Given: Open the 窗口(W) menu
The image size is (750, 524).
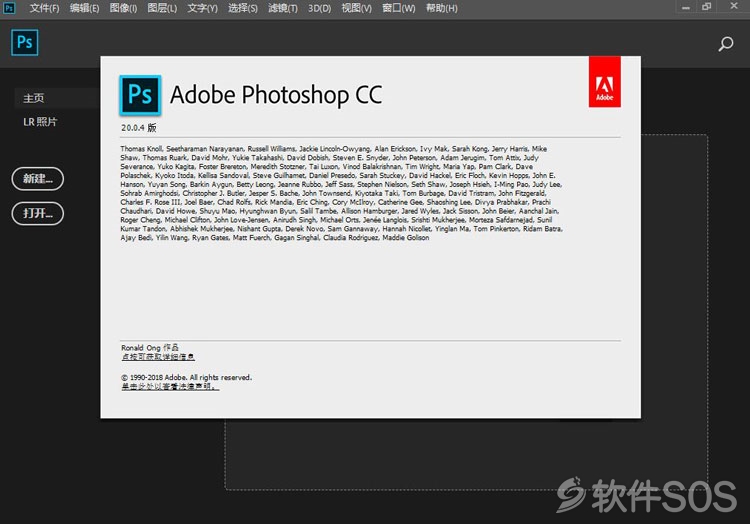Looking at the screenshot, I should tap(398, 8).
